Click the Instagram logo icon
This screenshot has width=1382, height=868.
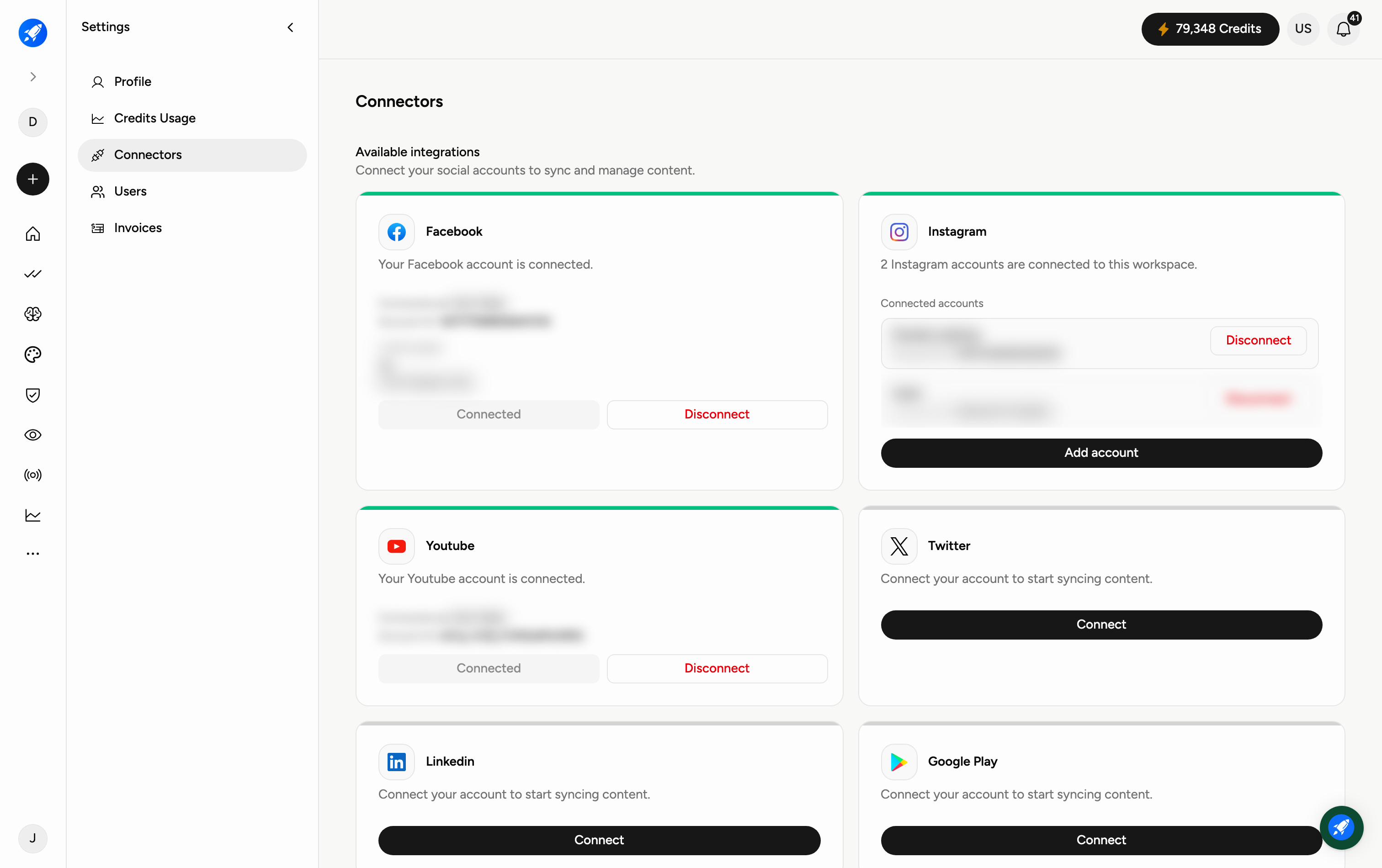(899, 232)
